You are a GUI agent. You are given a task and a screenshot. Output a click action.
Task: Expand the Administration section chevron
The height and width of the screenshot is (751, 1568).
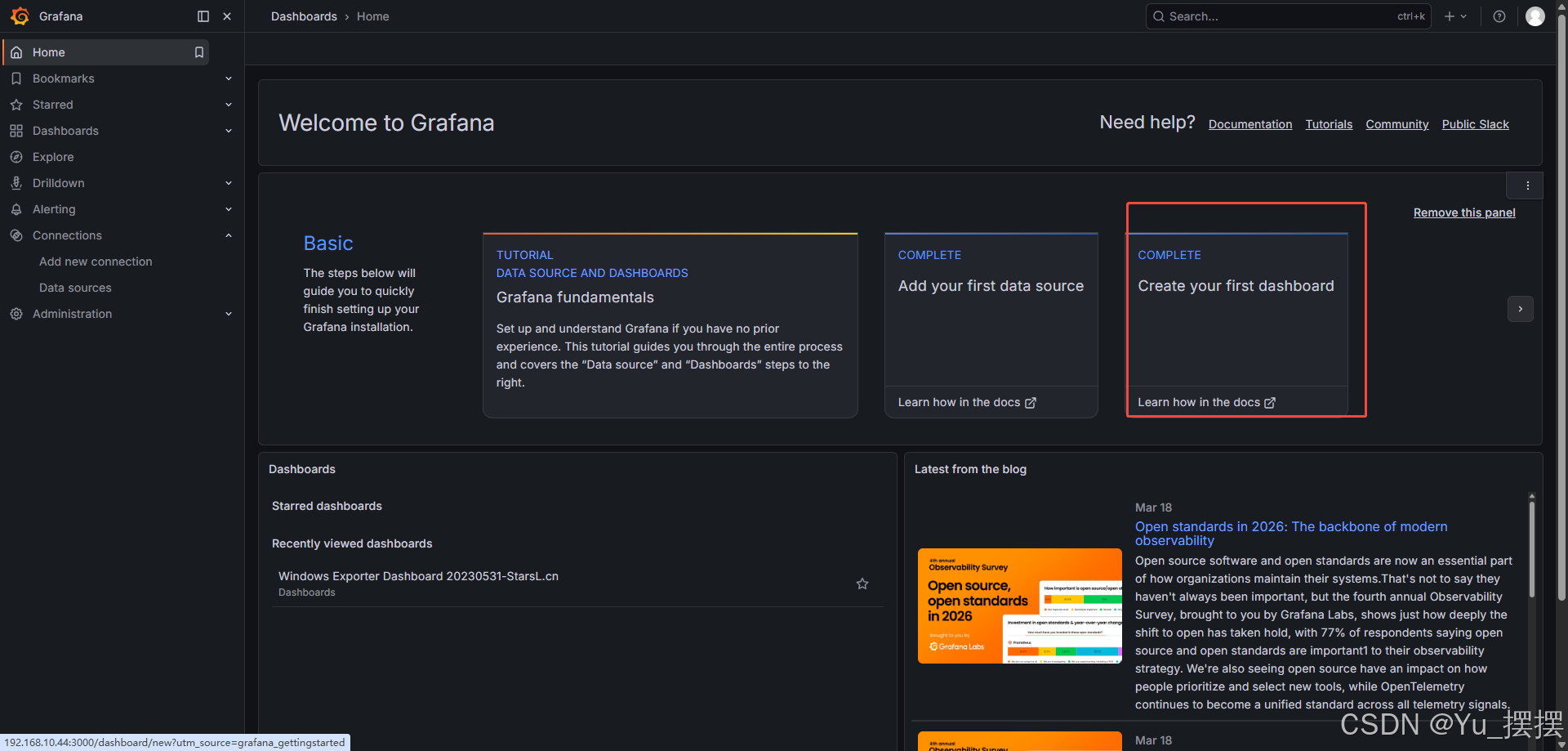pyautogui.click(x=229, y=314)
